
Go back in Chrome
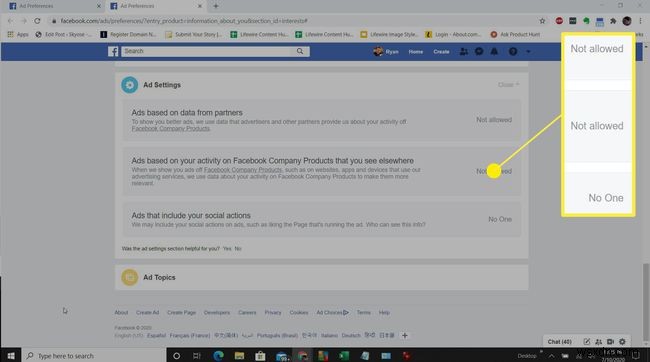(x=10, y=21)
